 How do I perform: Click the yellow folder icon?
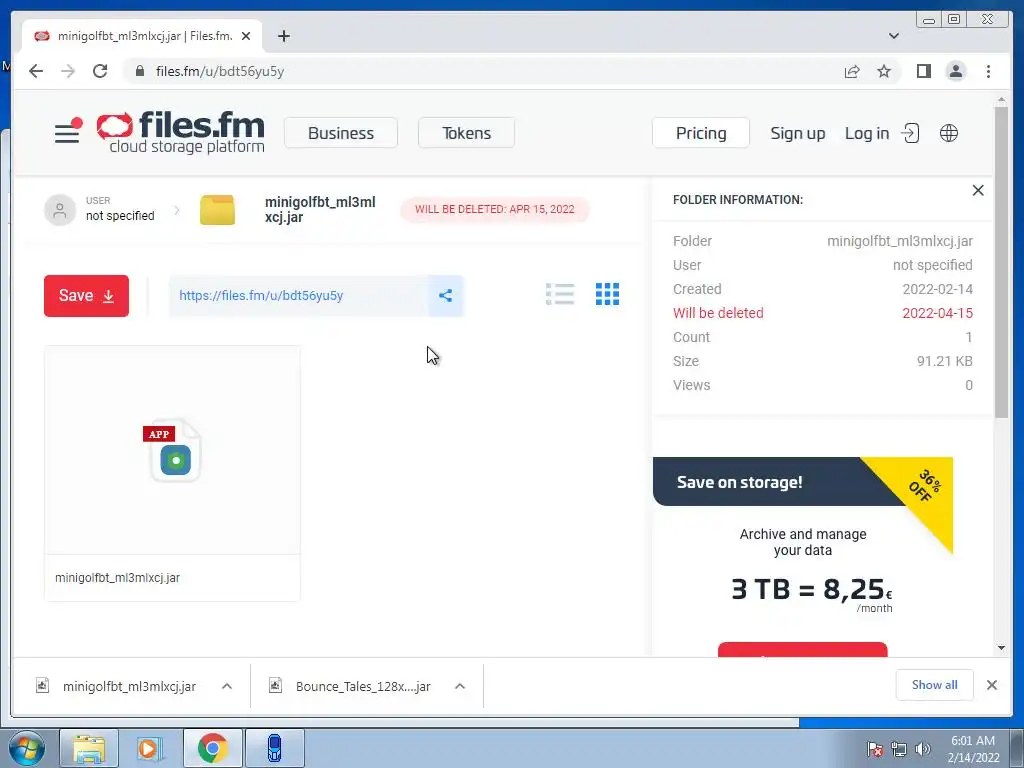pos(217,210)
